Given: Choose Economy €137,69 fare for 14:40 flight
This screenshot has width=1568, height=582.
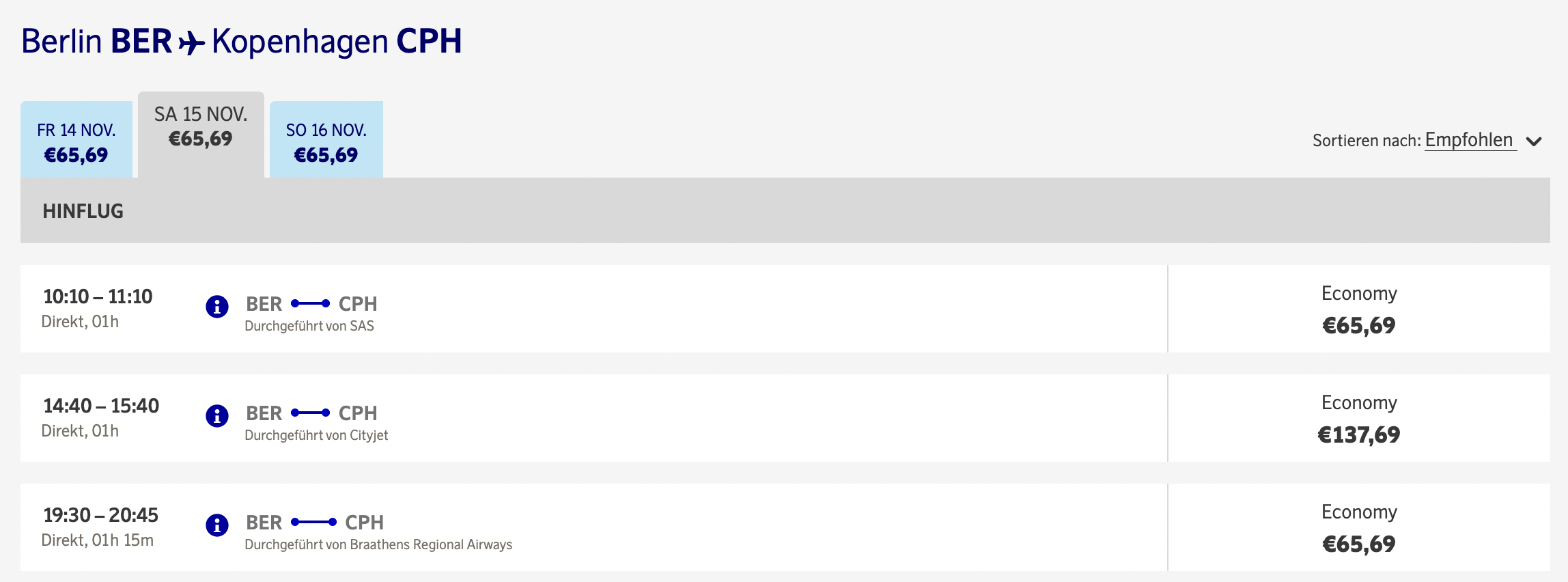Looking at the screenshot, I should point(1358,419).
